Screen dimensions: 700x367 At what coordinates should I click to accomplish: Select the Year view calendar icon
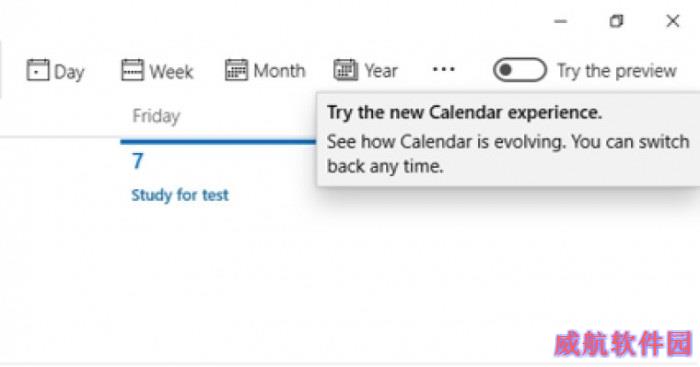(346, 71)
